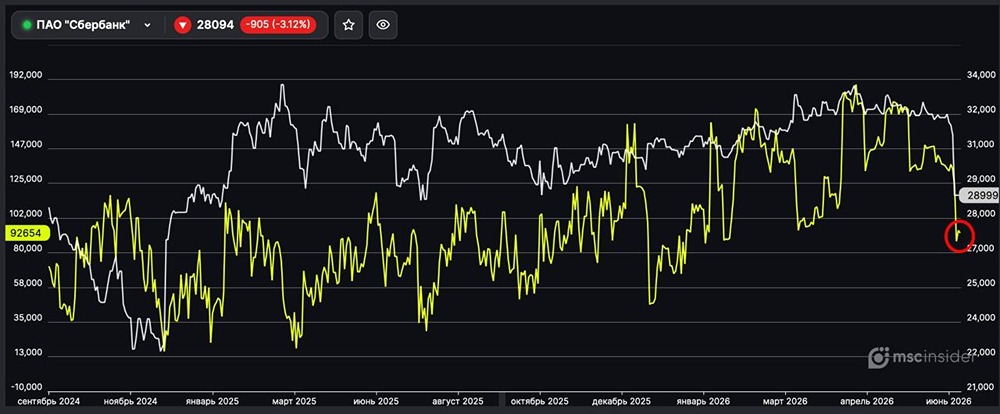Select left axis label 13,000
The image size is (1000, 414).
click(28, 353)
